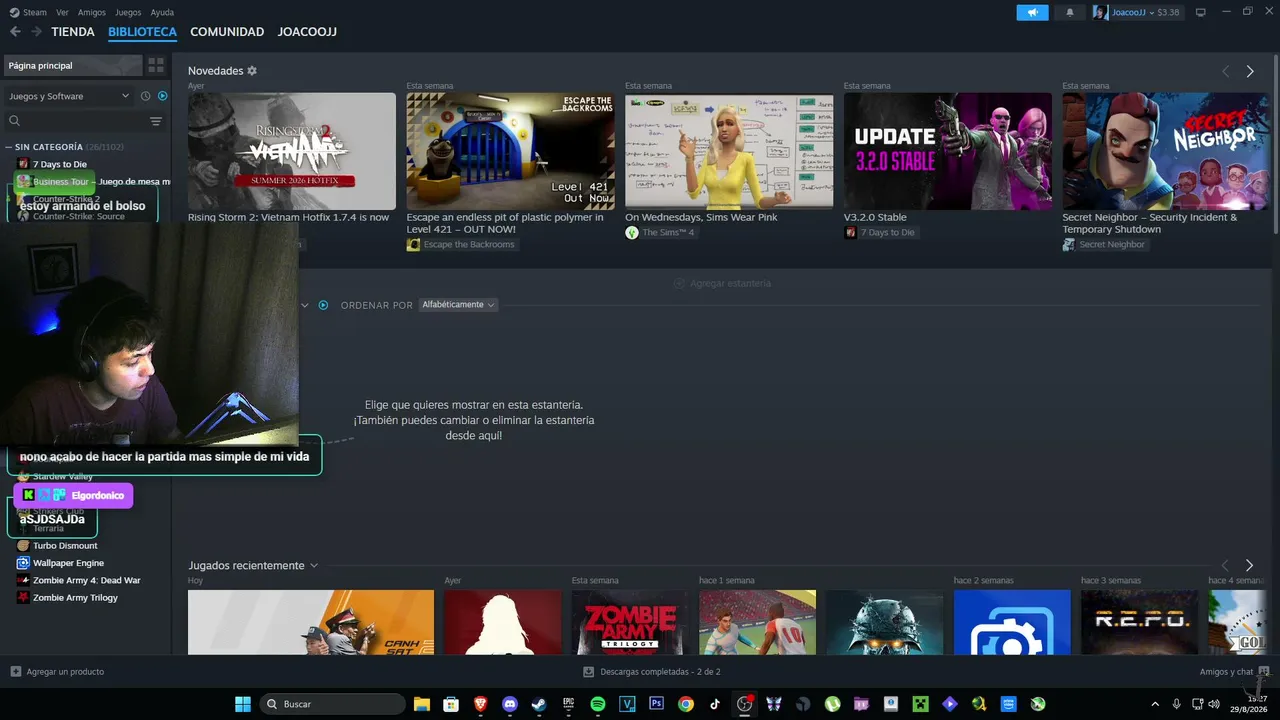Open Rising Storm 2: Vietnam hotfix news
The width and height of the screenshot is (1280, 720).
292,151
